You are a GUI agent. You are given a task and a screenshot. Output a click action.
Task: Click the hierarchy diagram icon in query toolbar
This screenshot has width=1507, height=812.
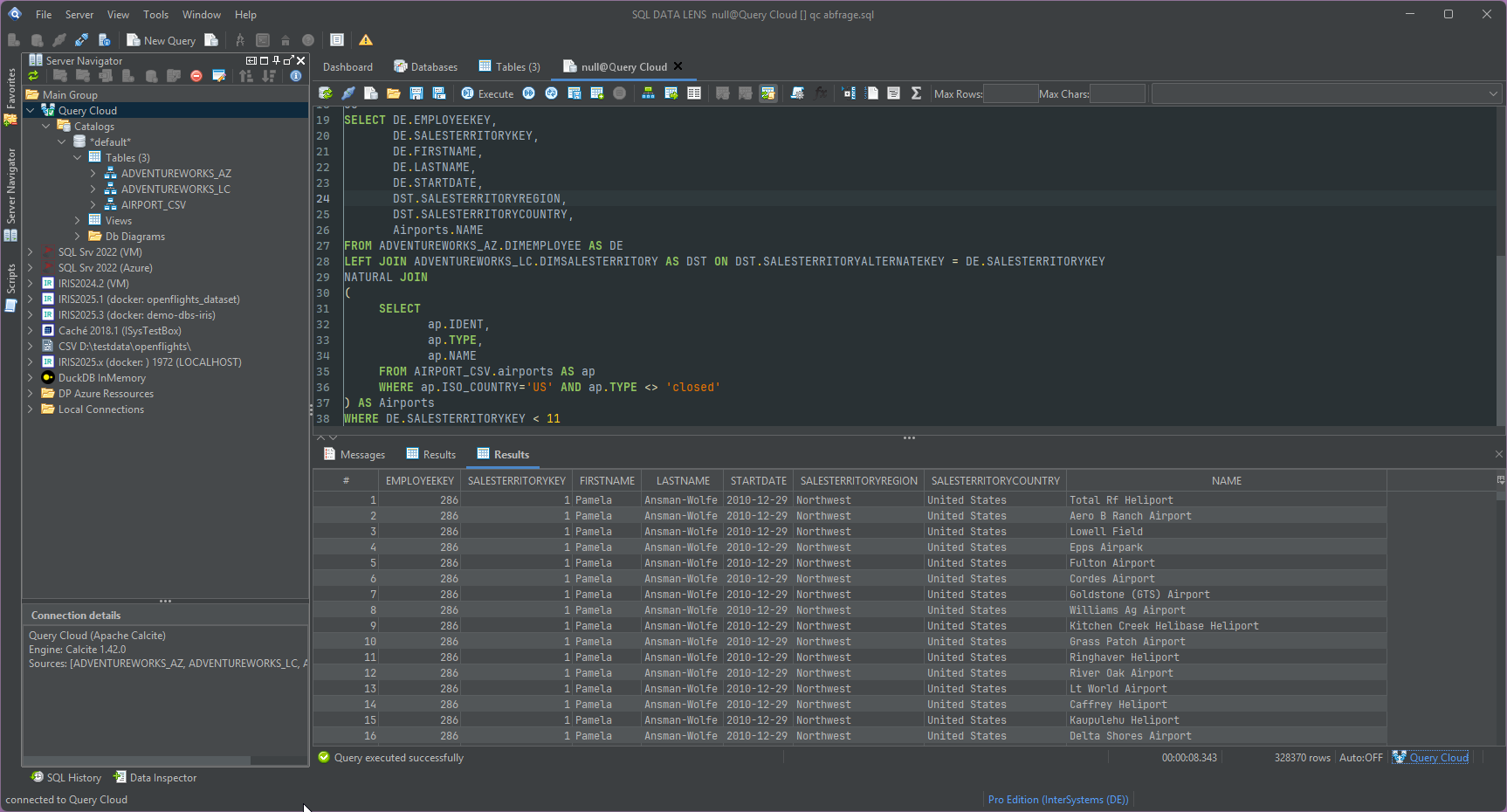click(649, 93)
